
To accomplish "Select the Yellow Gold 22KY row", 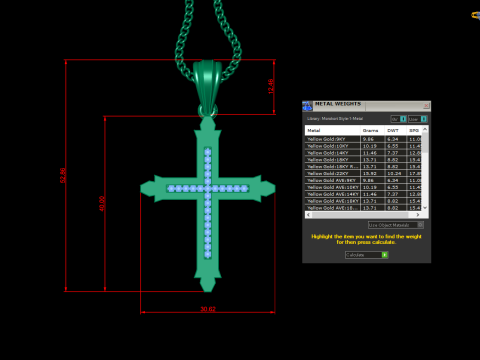I will tap(363, 173).
